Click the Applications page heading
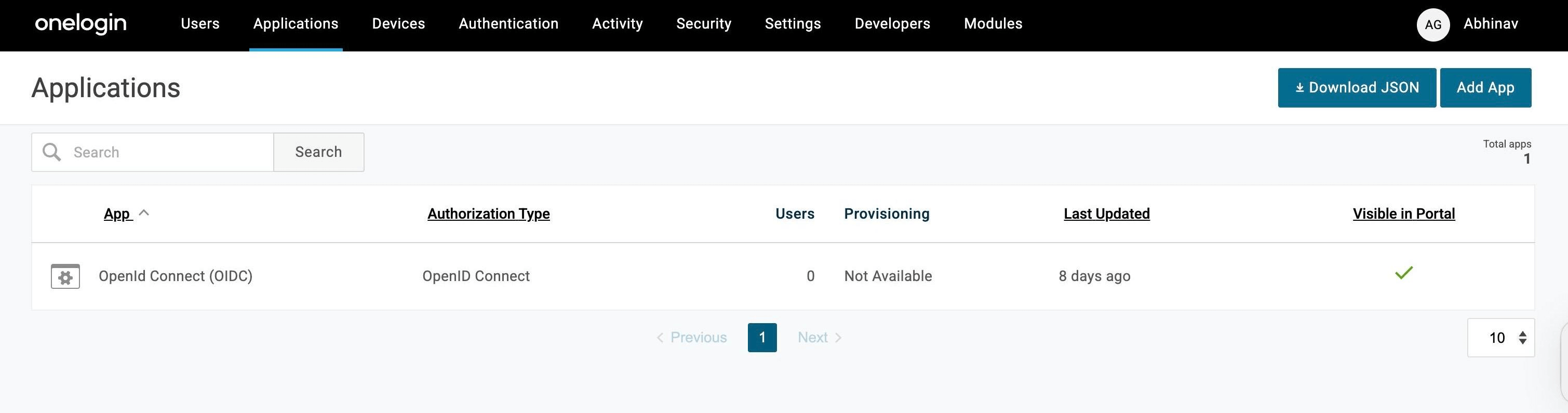The width and height of the screenshot is (1568, 413). [x=106, y=88]
